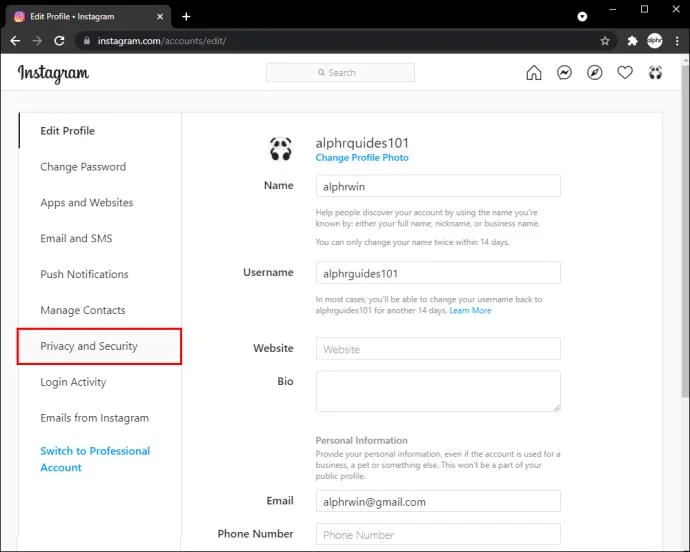Click the panda profile photo beside username

(281, 149)
